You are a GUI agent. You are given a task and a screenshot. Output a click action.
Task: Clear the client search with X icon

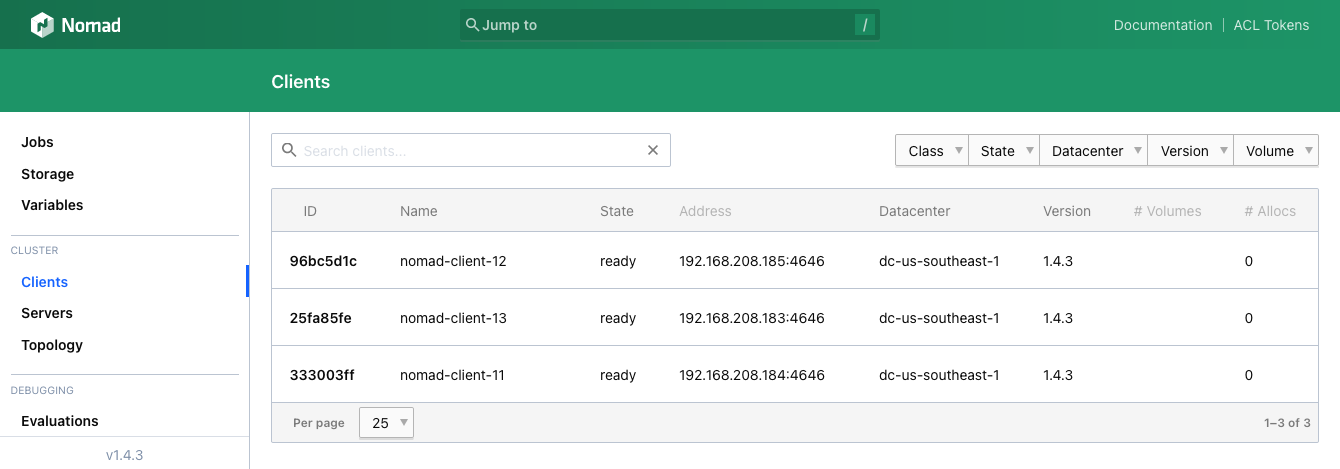[x=653, y=151]
